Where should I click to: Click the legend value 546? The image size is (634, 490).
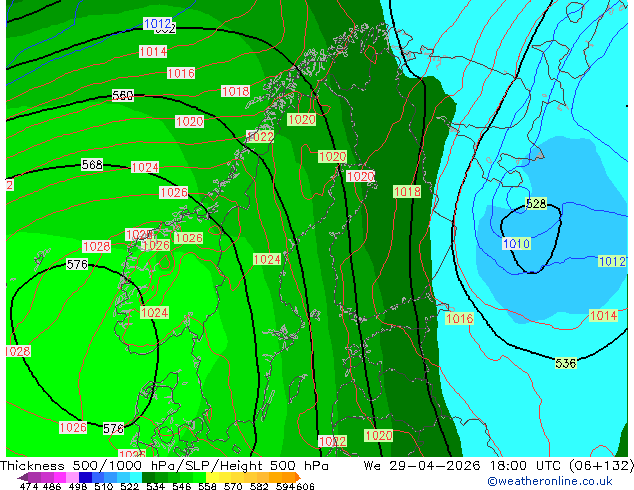181,486
